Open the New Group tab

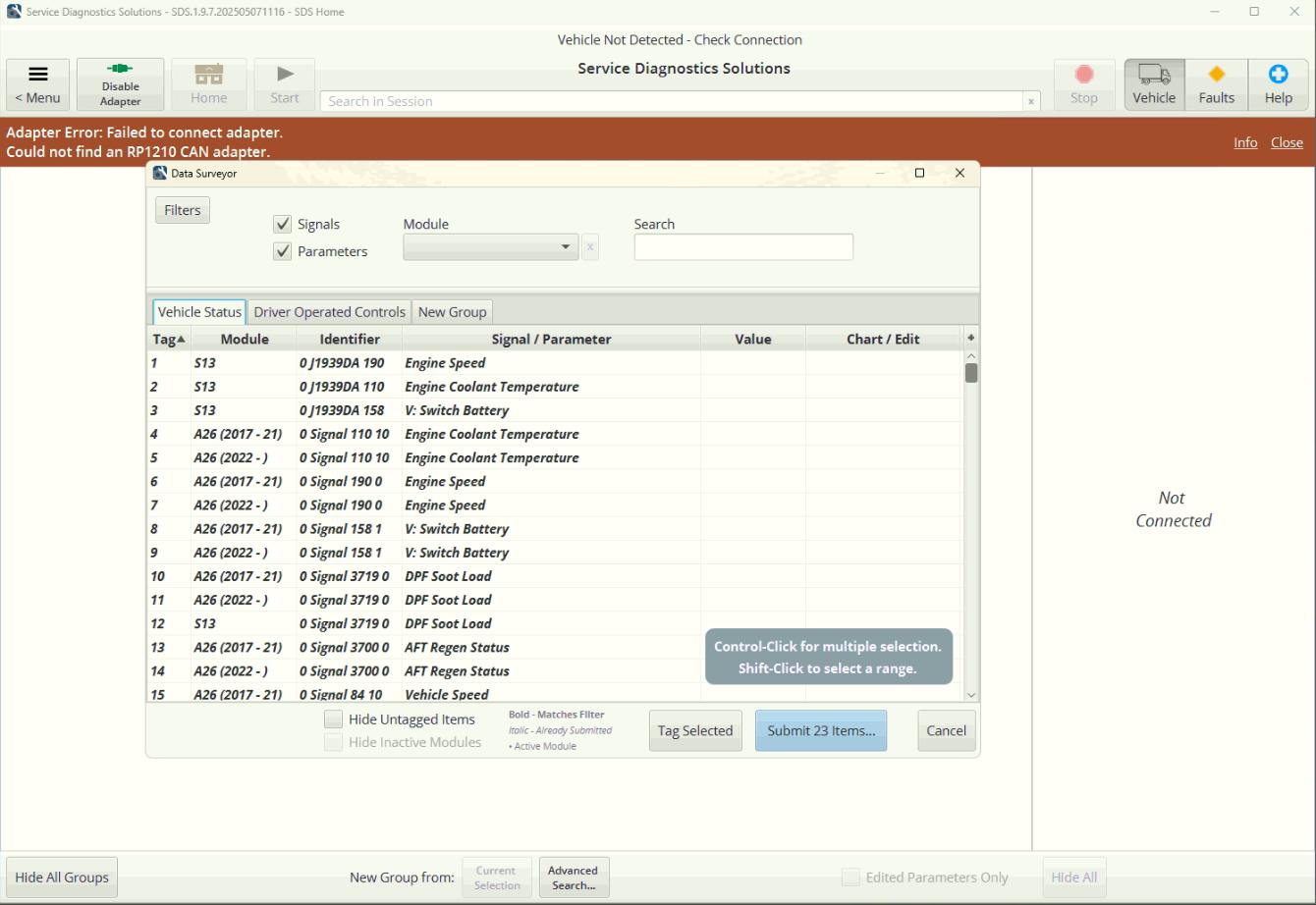(452, 311)
